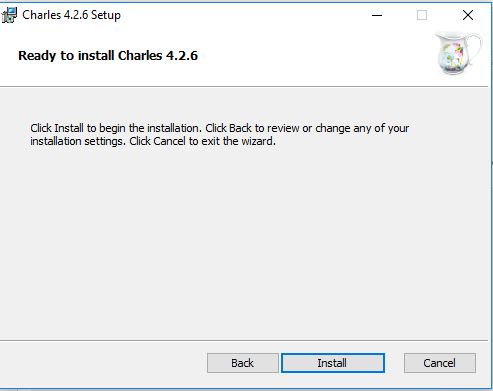
Task: Go to previous step via Back button
Action: point(243,363)
